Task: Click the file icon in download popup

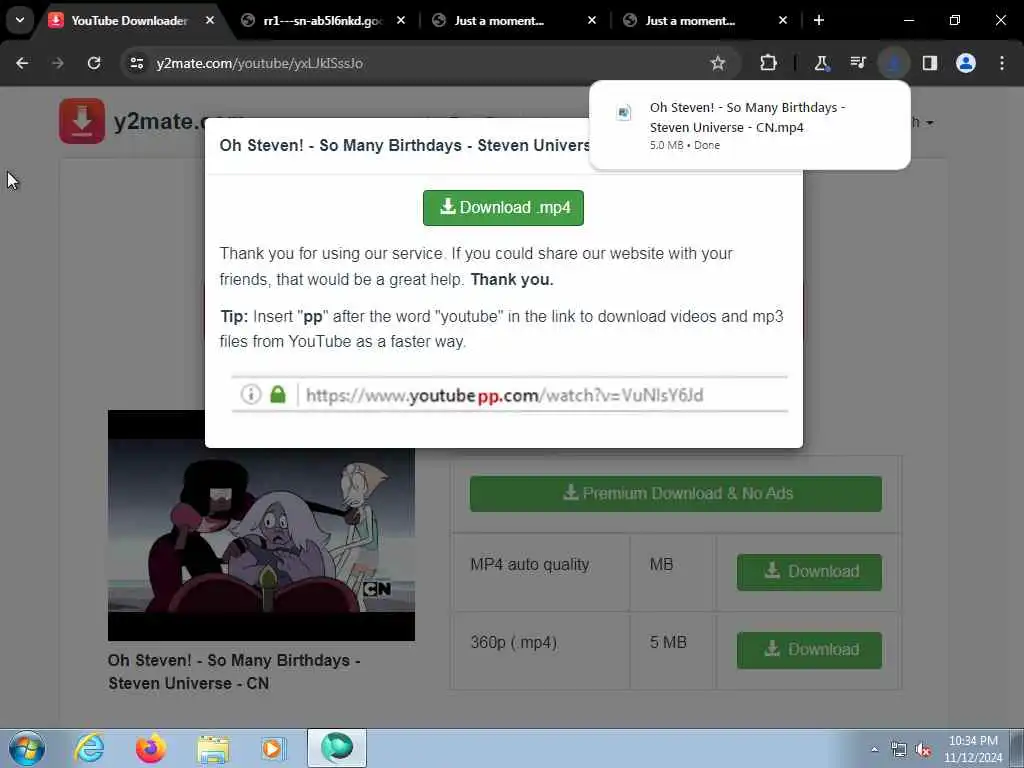Action: coord(624,113)
